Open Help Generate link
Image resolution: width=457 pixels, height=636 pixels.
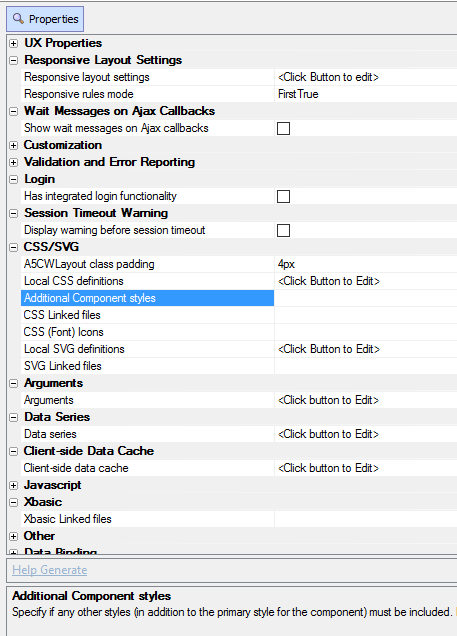tap(49, 570)
